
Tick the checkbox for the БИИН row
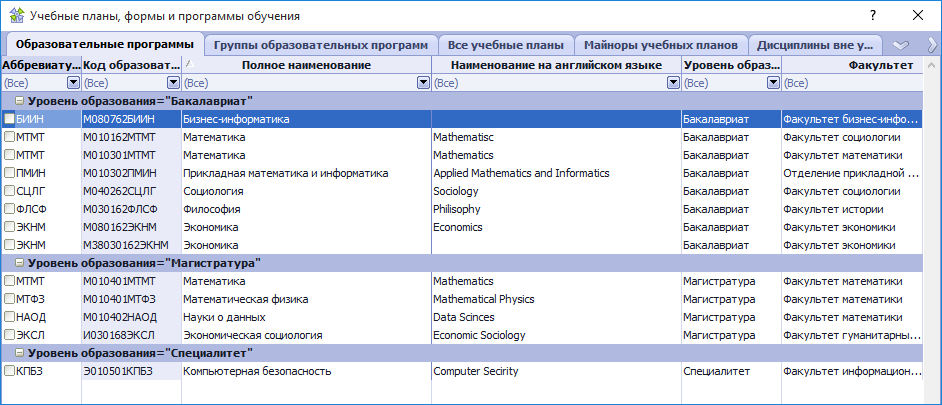pos(9,119)
